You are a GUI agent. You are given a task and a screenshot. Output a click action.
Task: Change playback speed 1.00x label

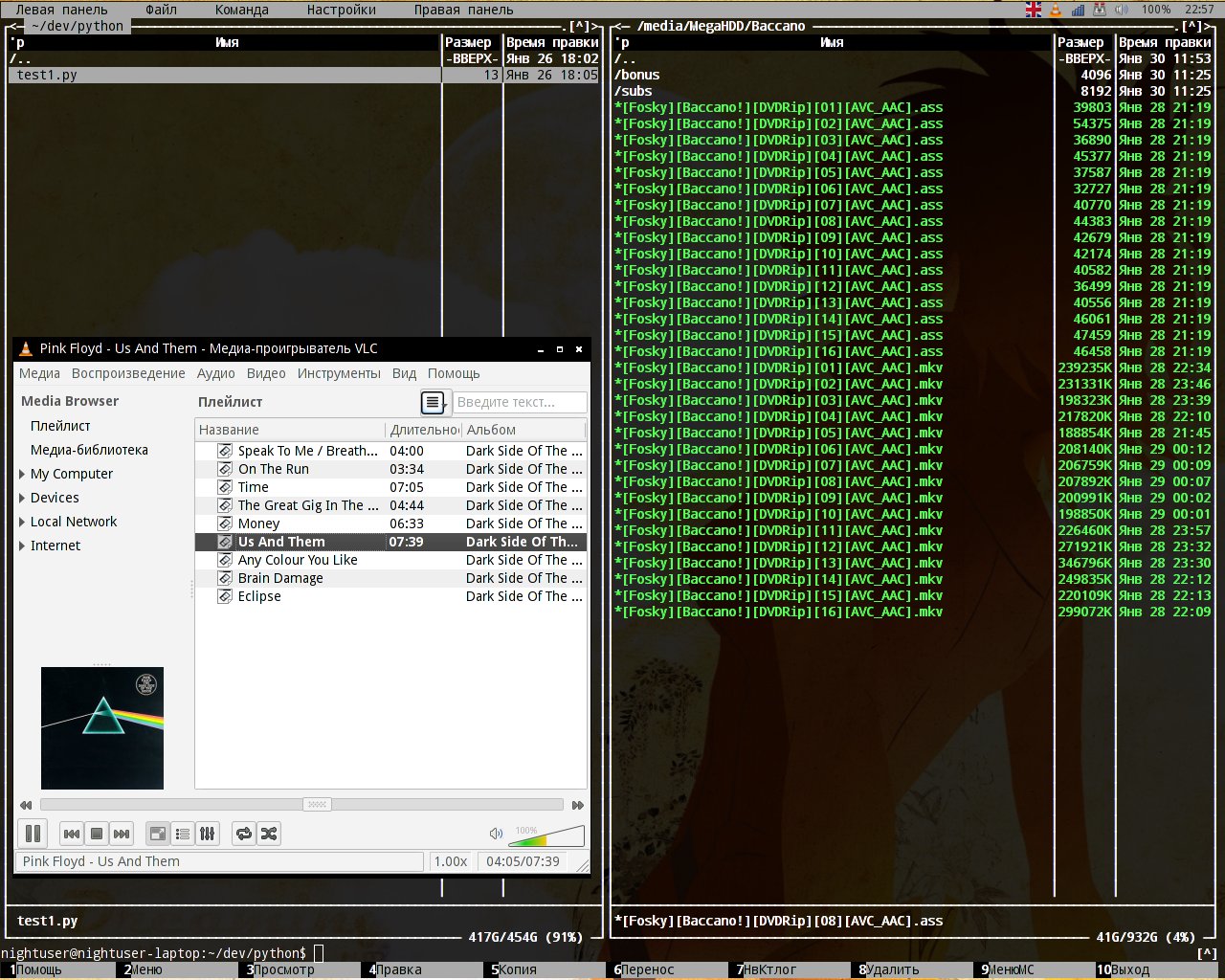(x=451, y=861)
